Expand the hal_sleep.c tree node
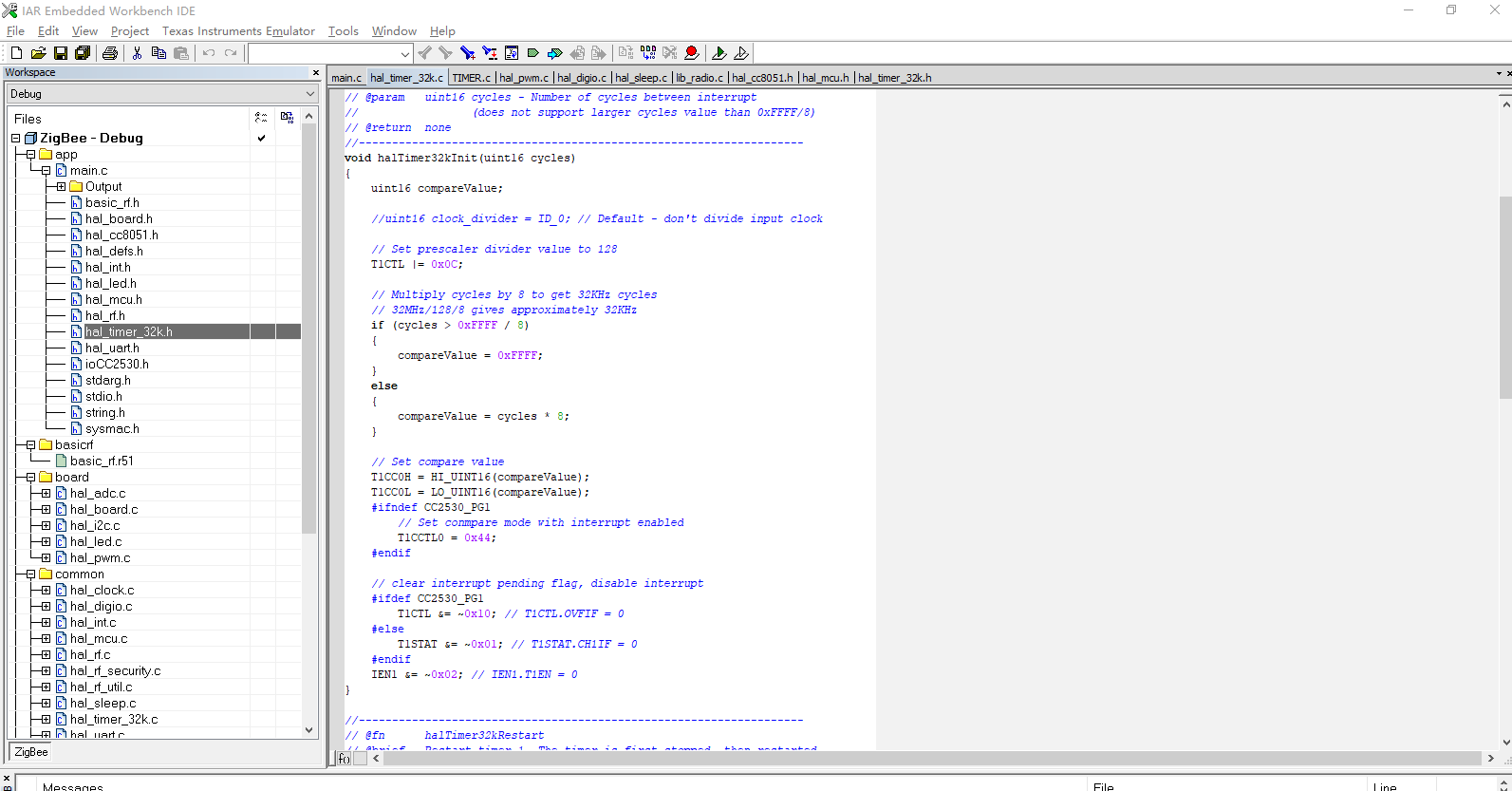This screenshot has width=1512, height=791. [46, 703]
